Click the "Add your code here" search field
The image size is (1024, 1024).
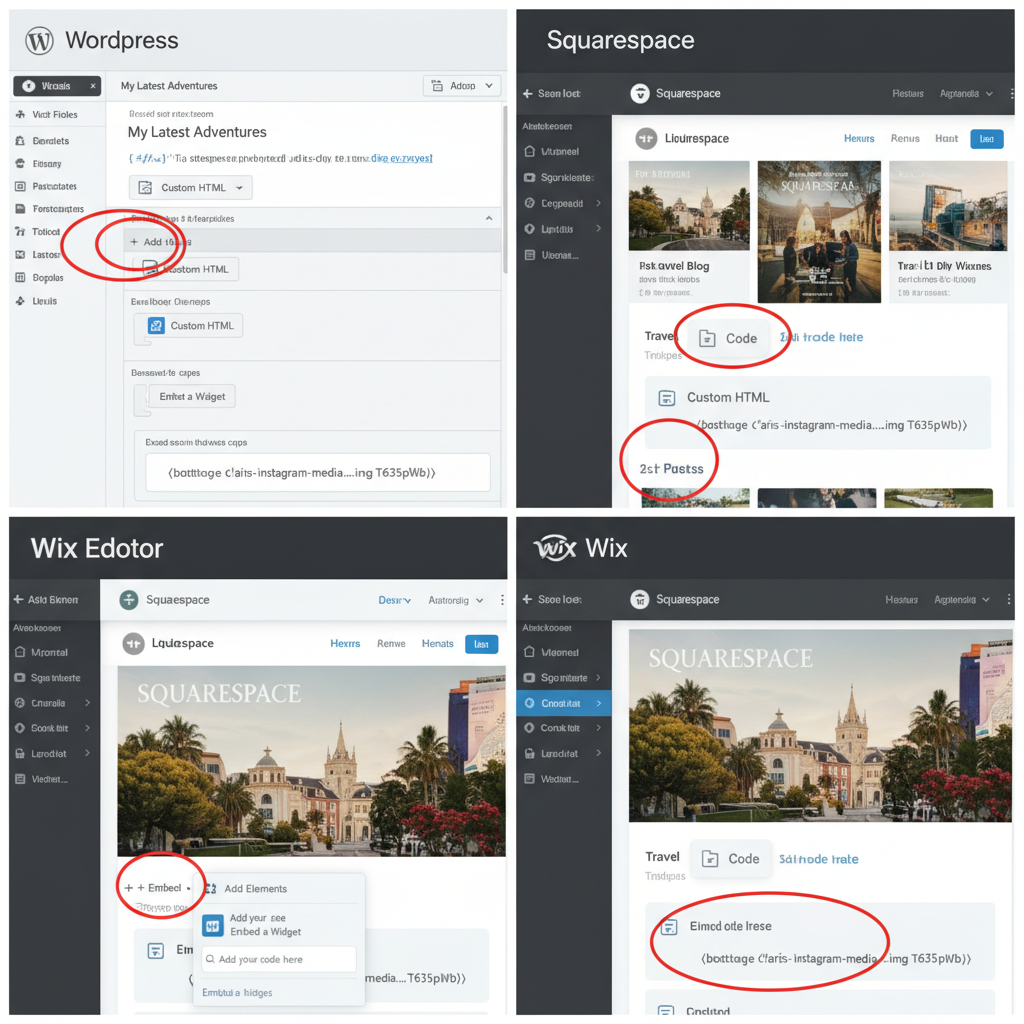pos(279,959)
